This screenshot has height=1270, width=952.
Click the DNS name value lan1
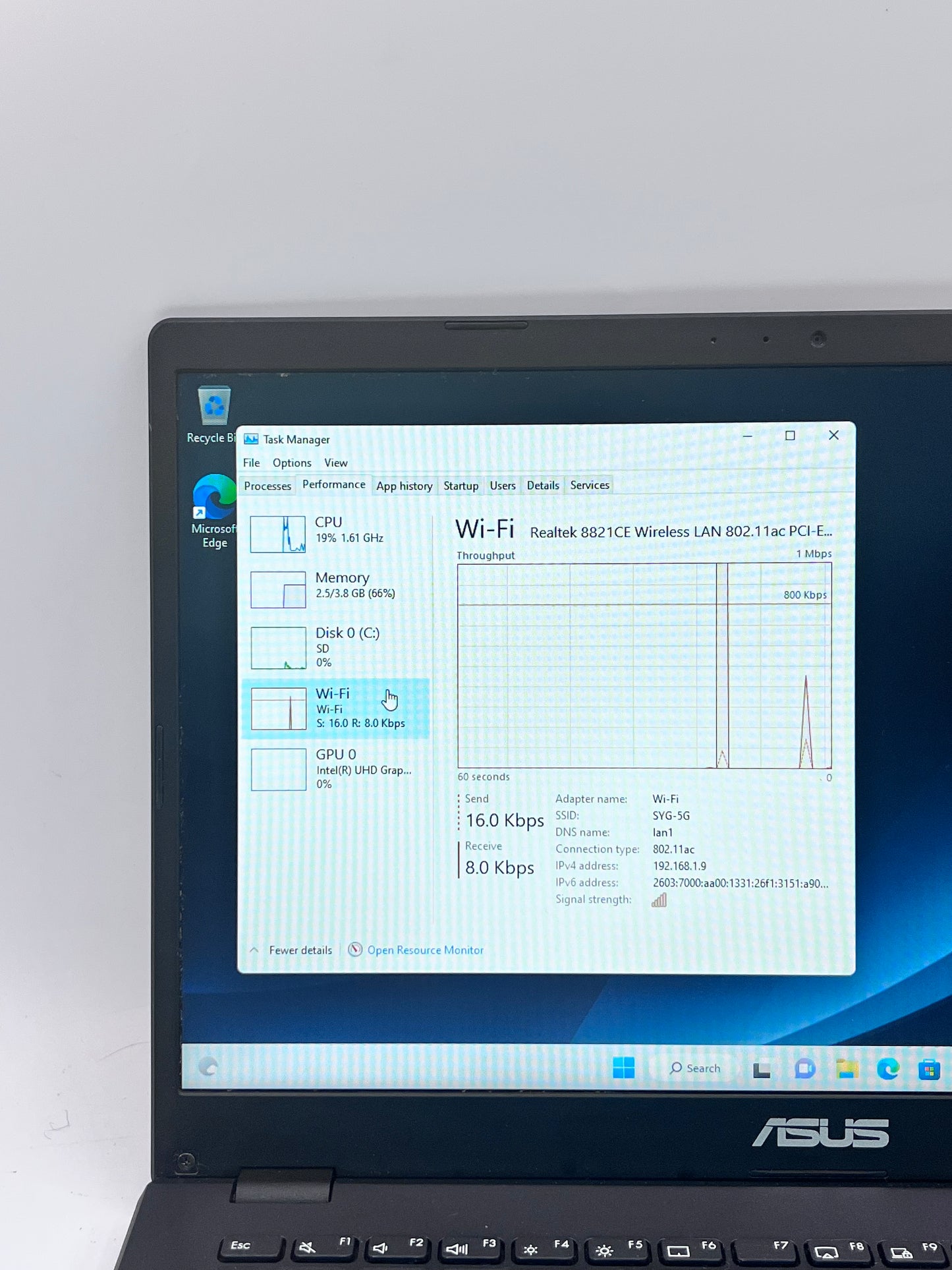pyautogui.click(x=663, y=833)
